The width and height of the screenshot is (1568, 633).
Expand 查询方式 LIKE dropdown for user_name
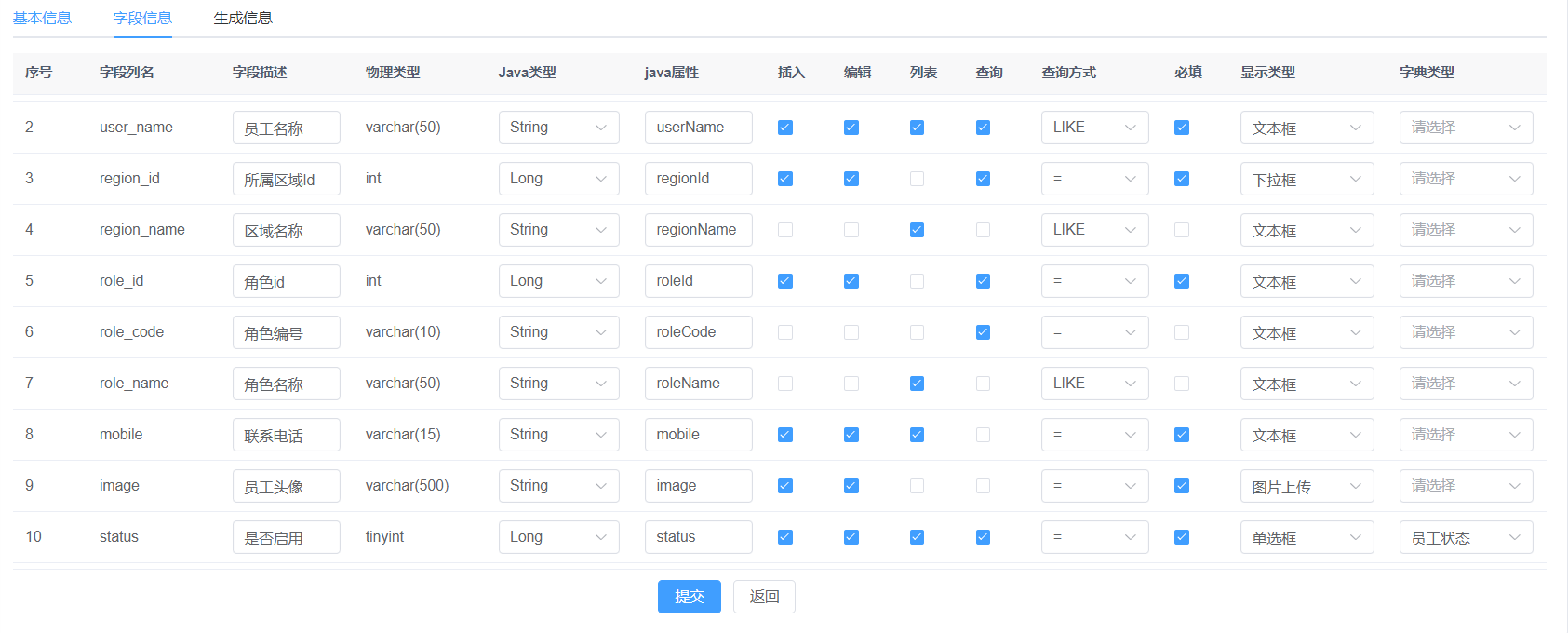(x=1095, y=128)
